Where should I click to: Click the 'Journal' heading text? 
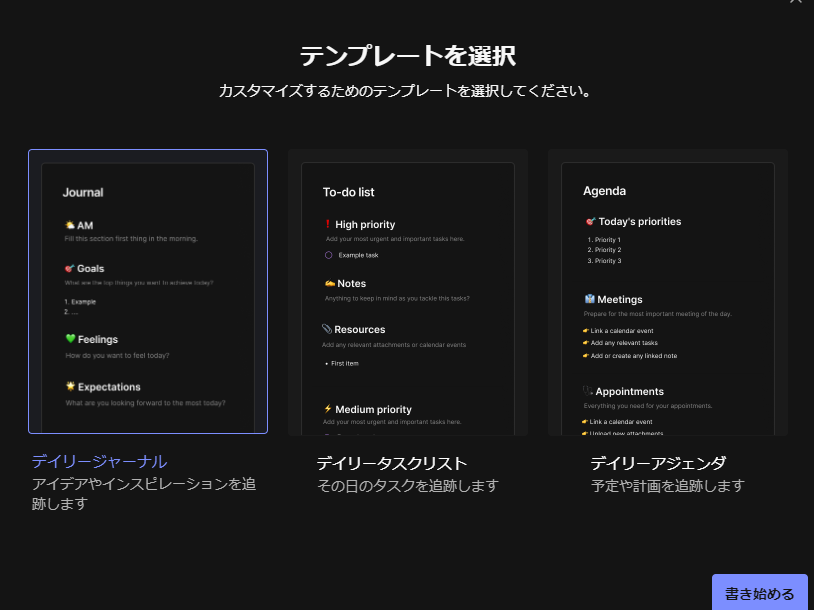point(83,193)
